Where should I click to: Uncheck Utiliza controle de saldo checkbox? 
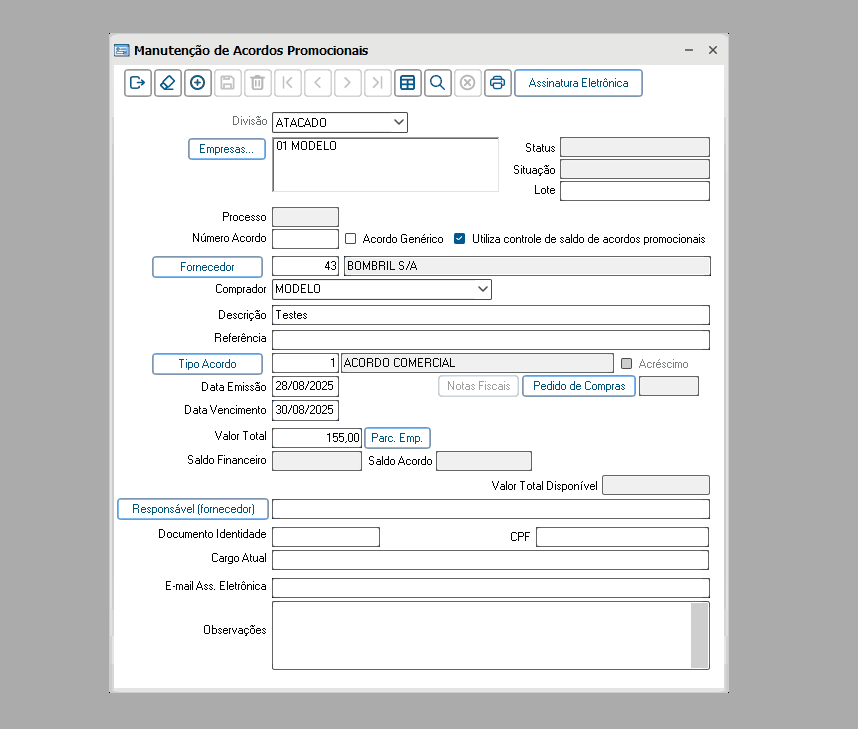(460, 239)
